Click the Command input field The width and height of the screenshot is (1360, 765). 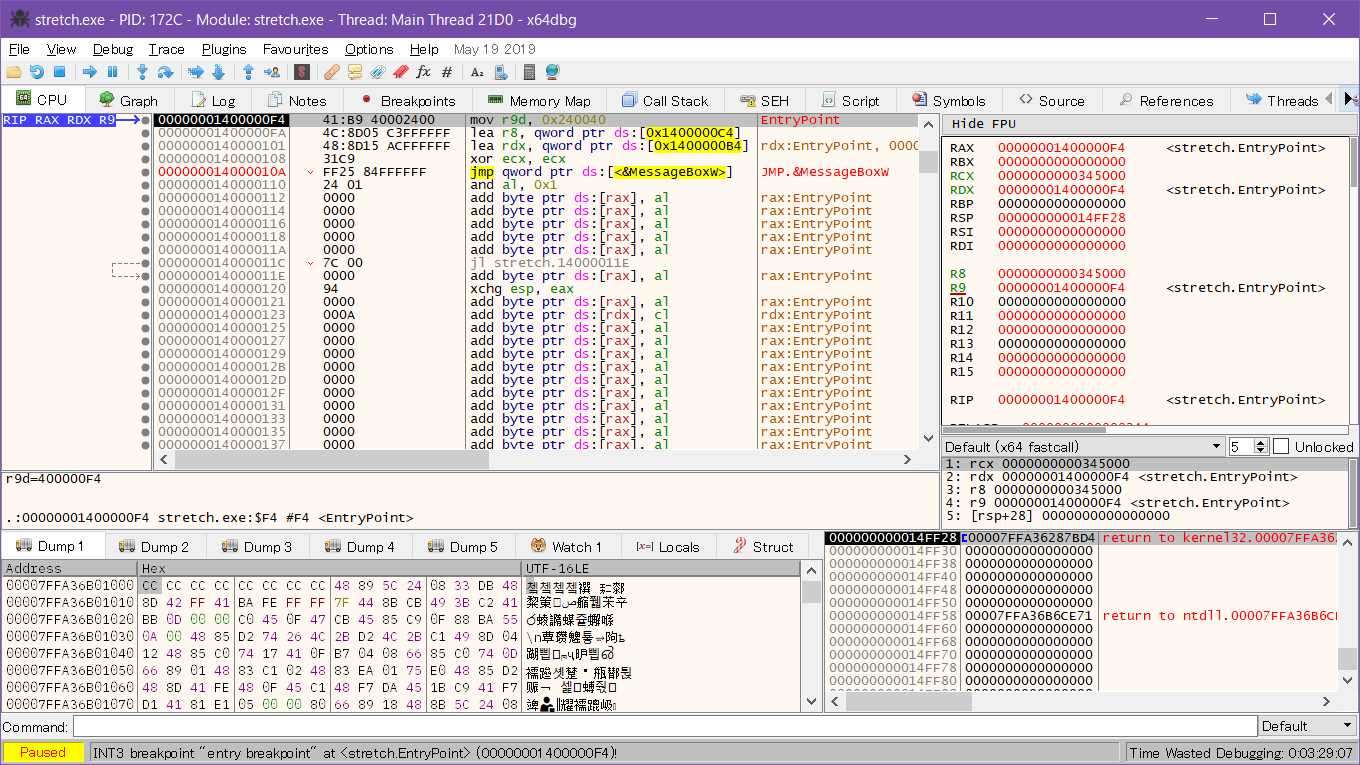click(664, 726)
